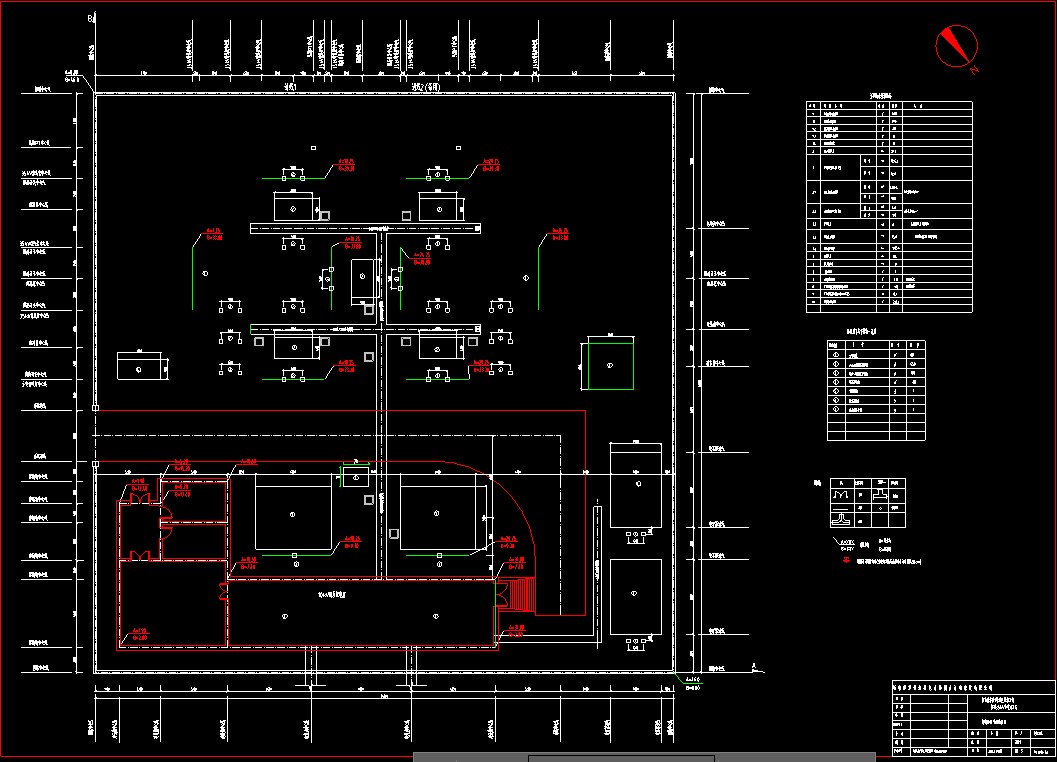Click the small green-framed box atop the building

coord(355,476)
